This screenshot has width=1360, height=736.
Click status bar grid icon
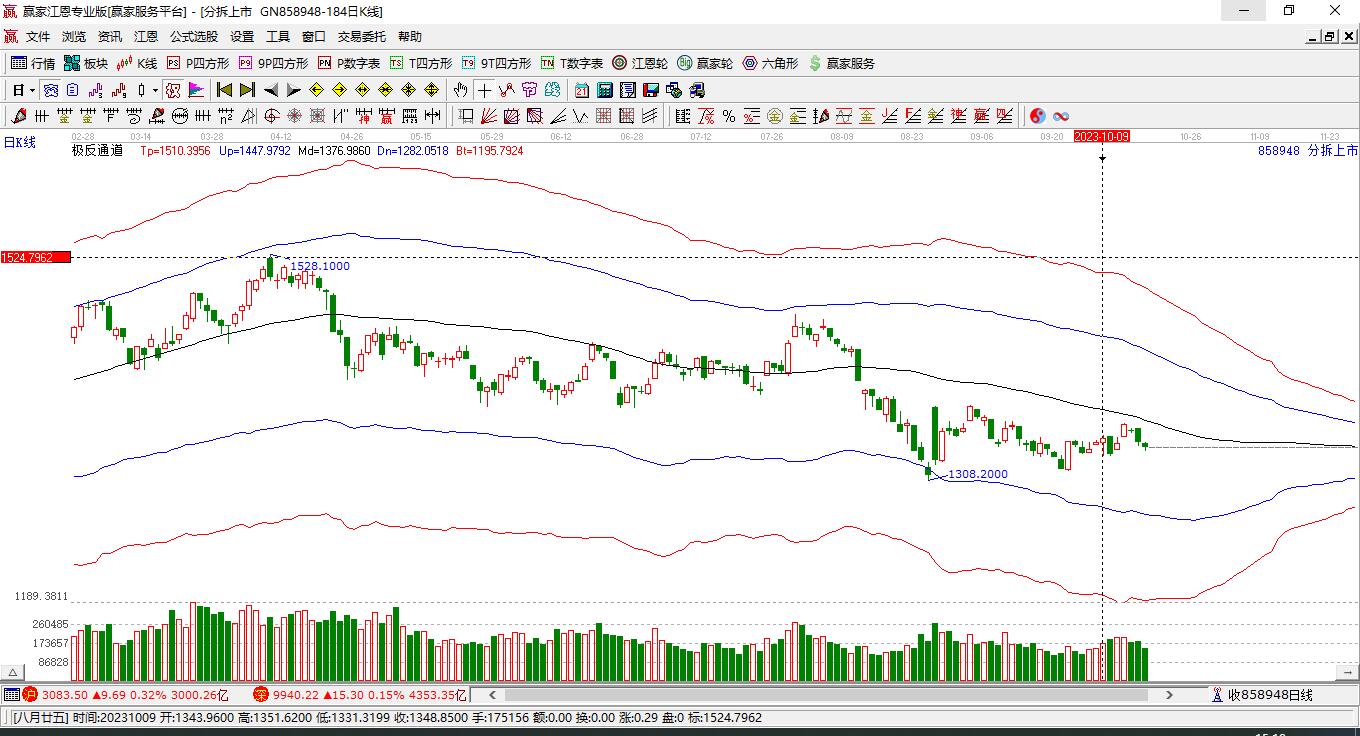click(11, 695)
